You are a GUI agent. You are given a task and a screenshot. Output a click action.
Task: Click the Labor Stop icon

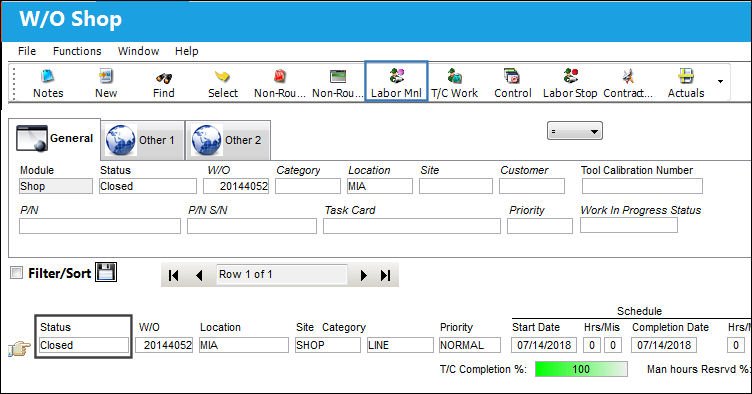point(570,83)
